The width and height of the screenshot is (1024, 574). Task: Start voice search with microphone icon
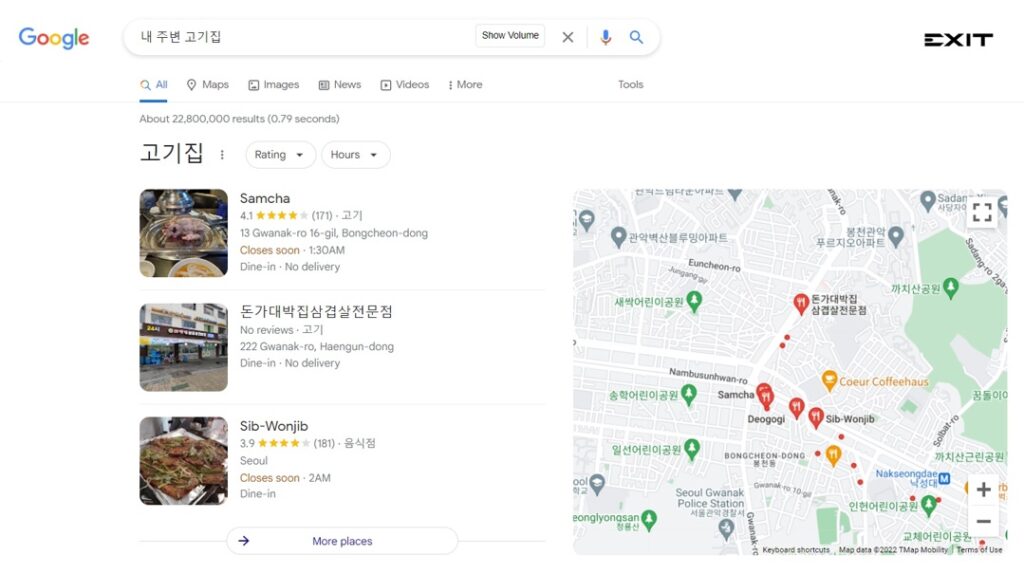(605, 37)
